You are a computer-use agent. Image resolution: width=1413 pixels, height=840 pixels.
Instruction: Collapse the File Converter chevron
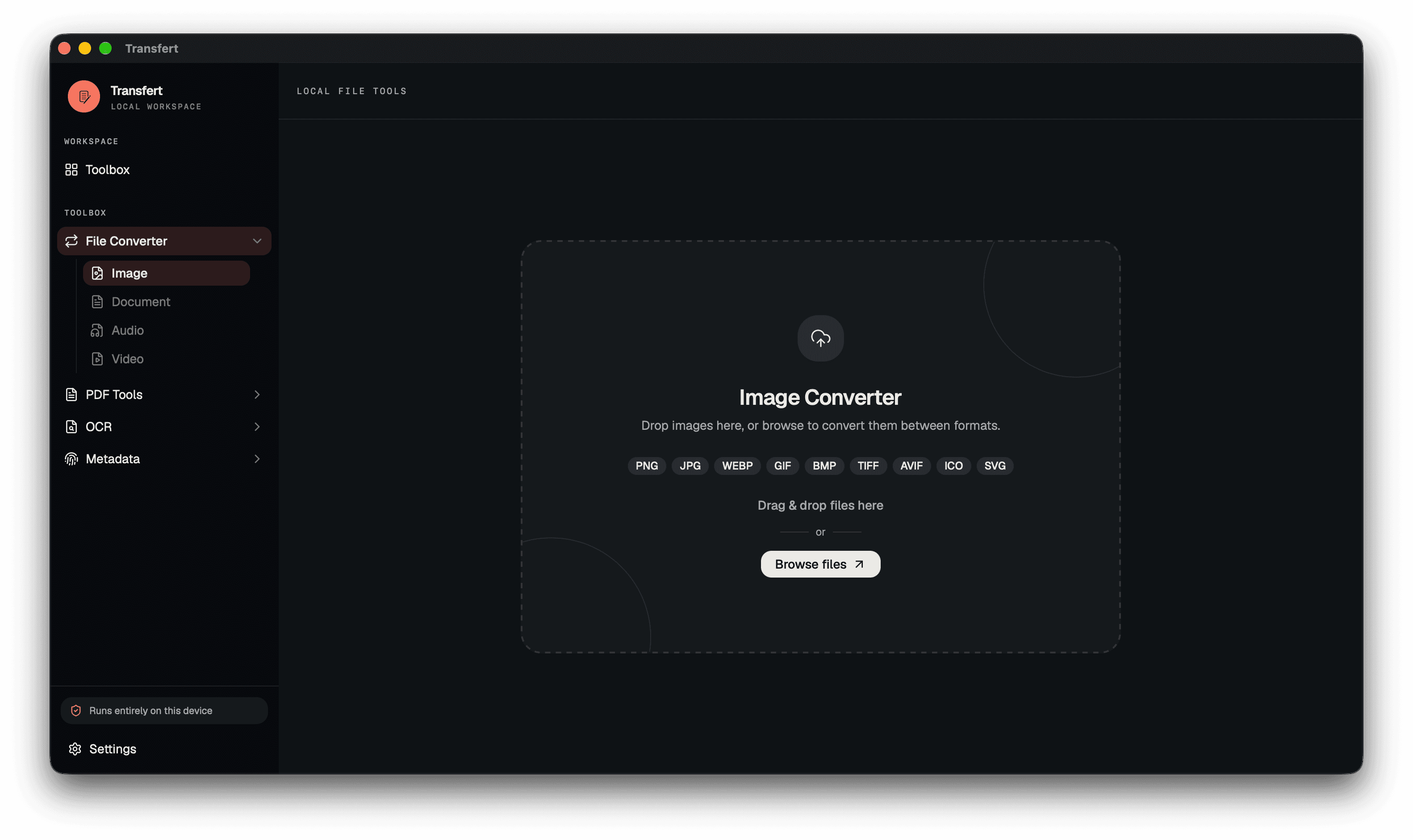(x=257, y=241)
